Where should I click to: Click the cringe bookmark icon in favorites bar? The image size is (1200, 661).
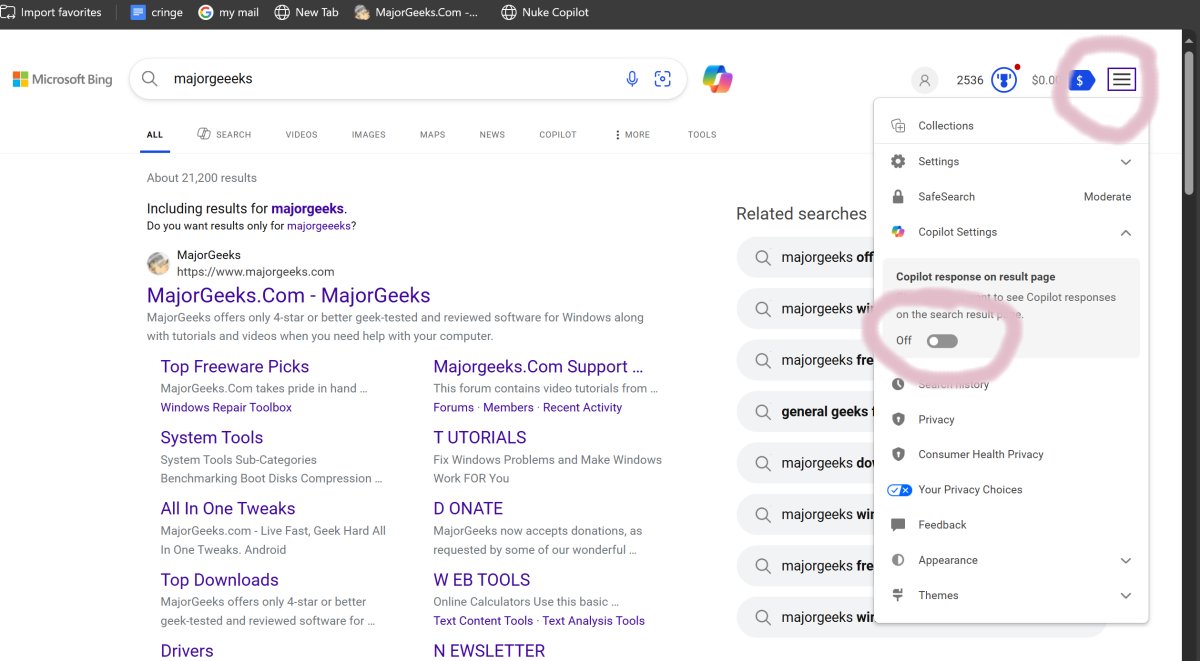(138, 12)
